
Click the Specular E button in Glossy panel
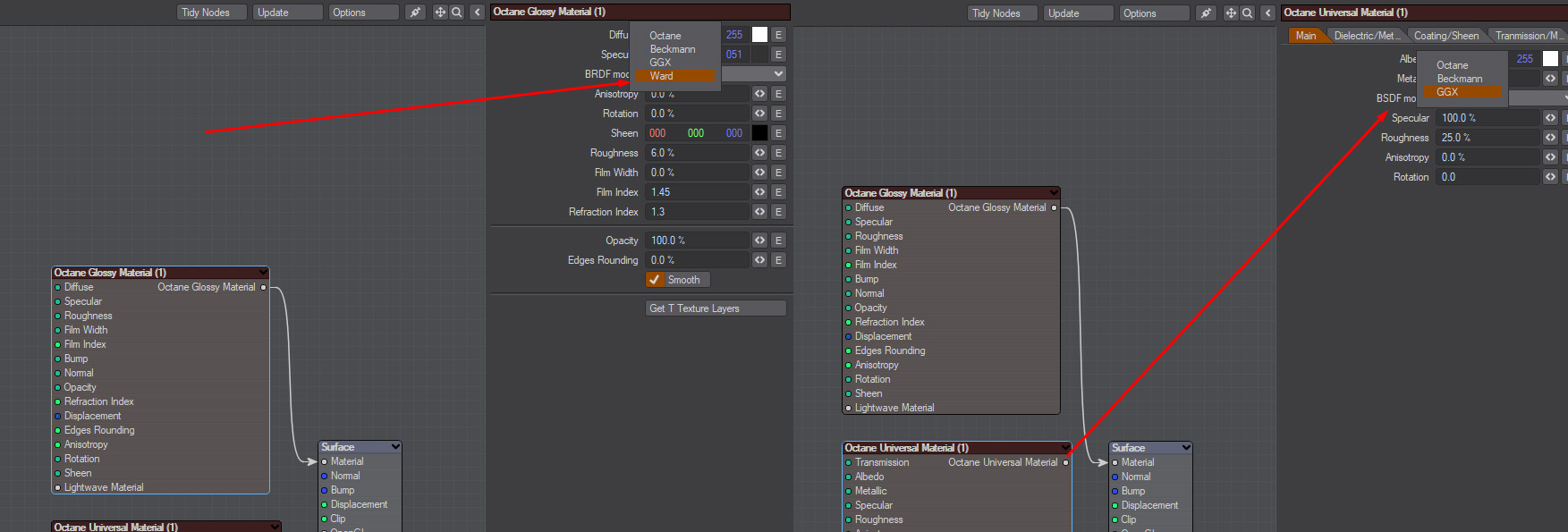778,55
